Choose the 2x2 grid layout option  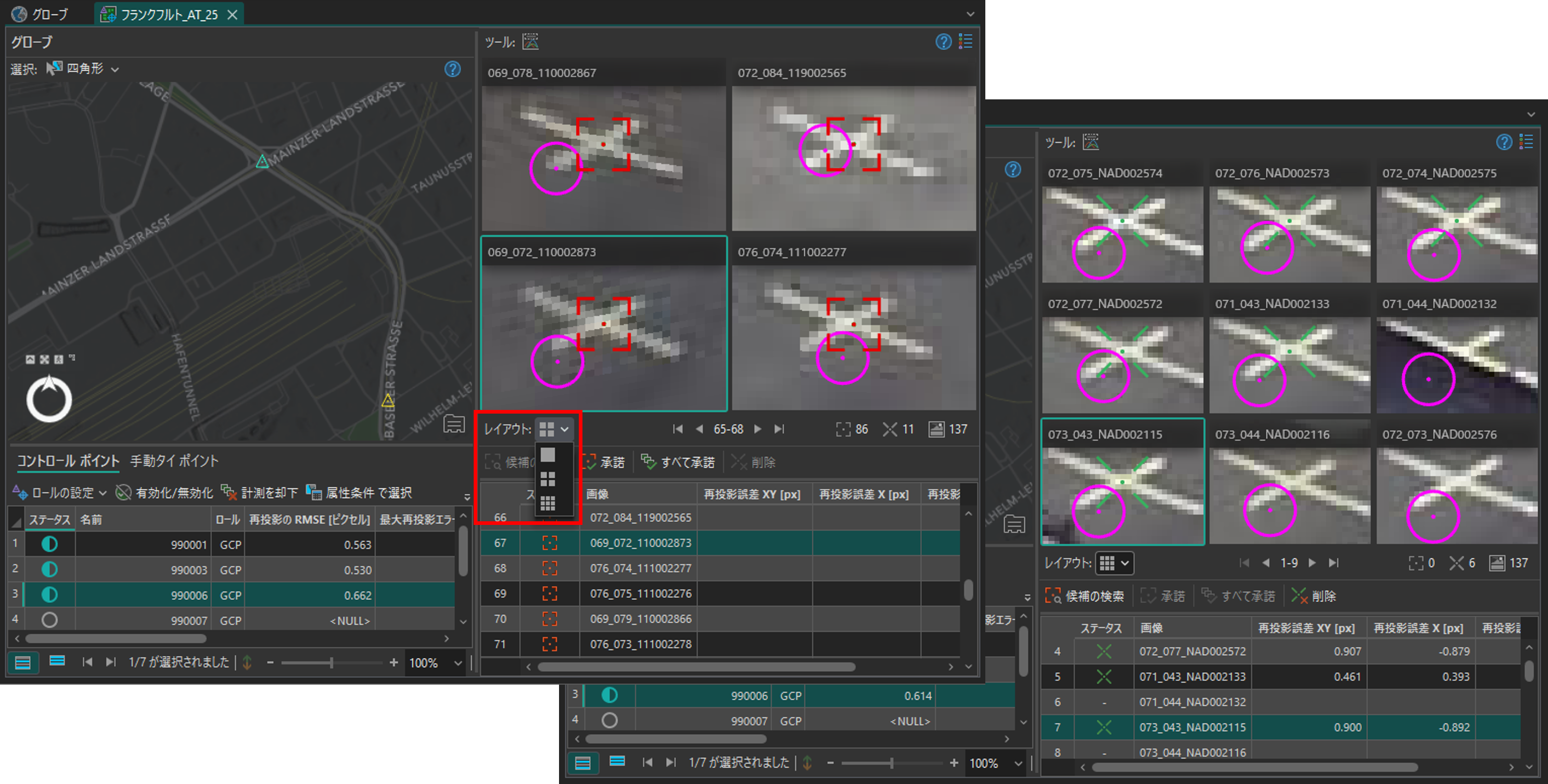tap(548, 479)
